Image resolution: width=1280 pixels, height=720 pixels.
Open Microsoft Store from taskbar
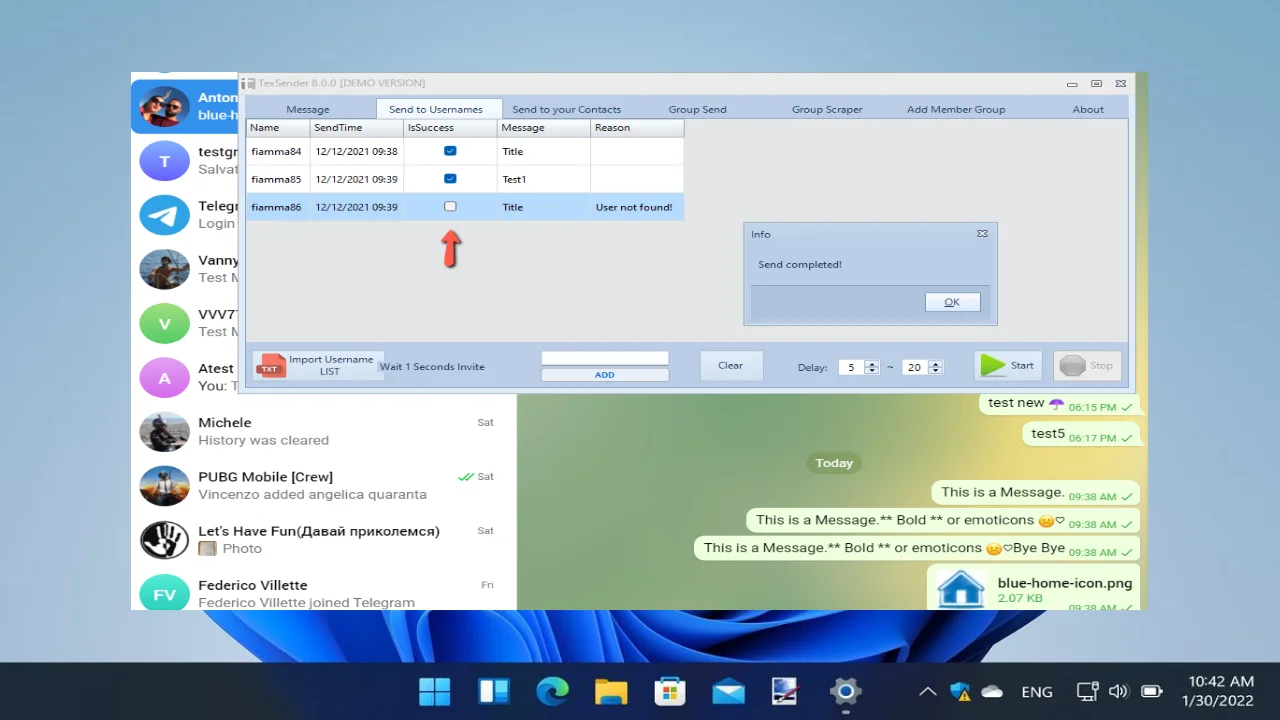pos(669,691)
